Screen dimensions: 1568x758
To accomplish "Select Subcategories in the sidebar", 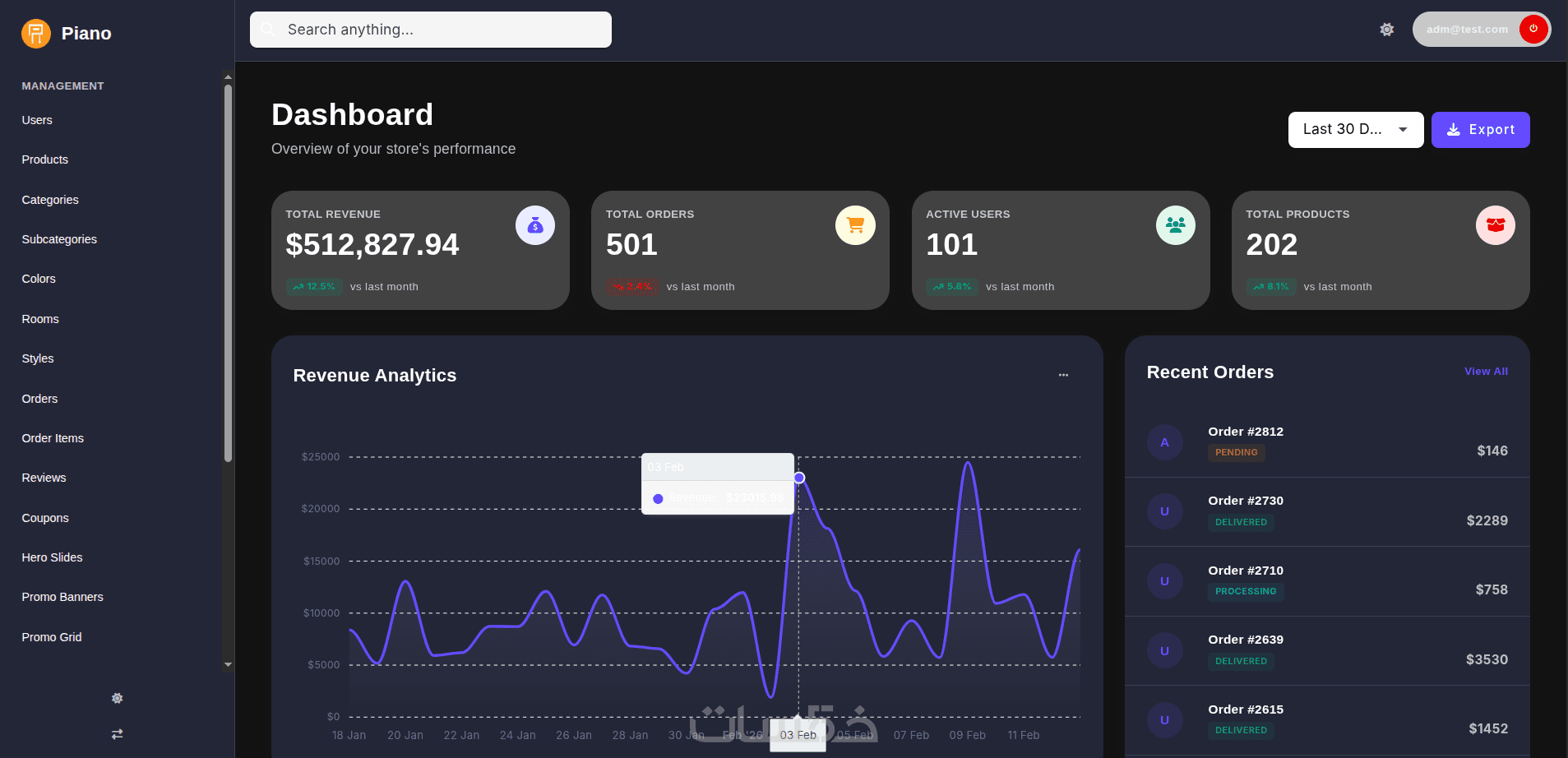I will tap(59, 239).
